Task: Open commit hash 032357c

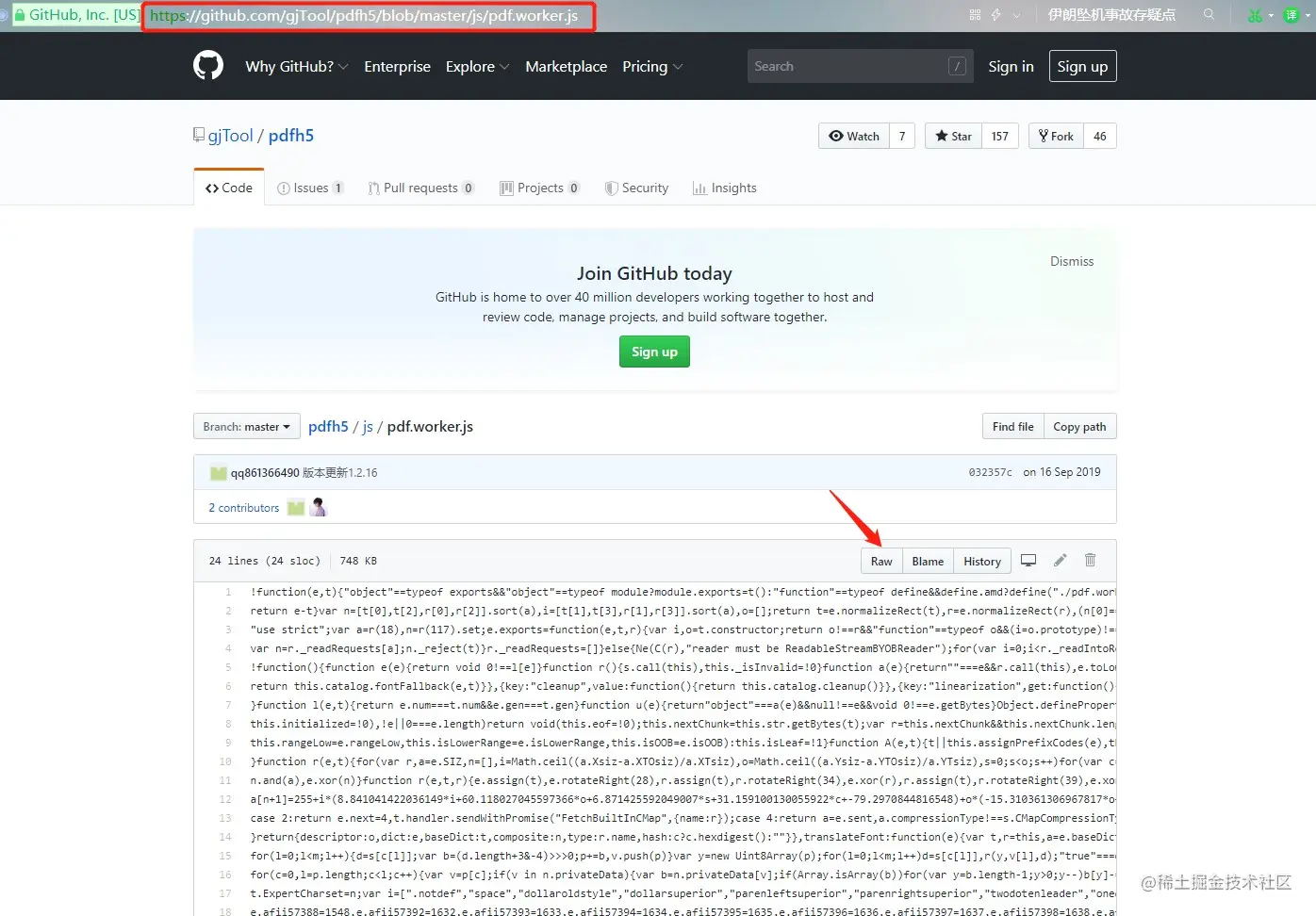Action: point(990,472)
